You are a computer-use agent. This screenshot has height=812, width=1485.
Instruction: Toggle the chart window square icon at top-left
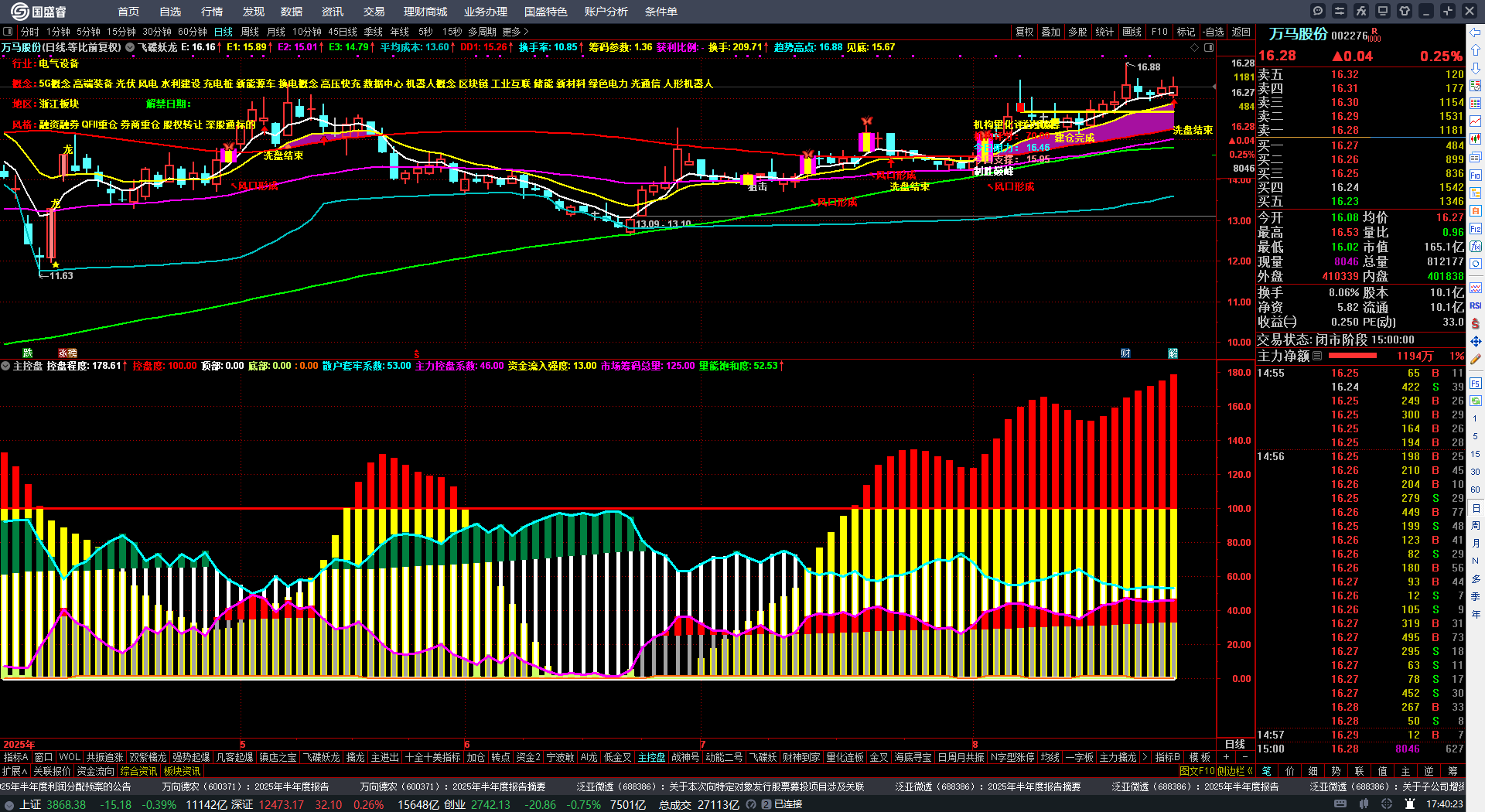coord(8,32)
